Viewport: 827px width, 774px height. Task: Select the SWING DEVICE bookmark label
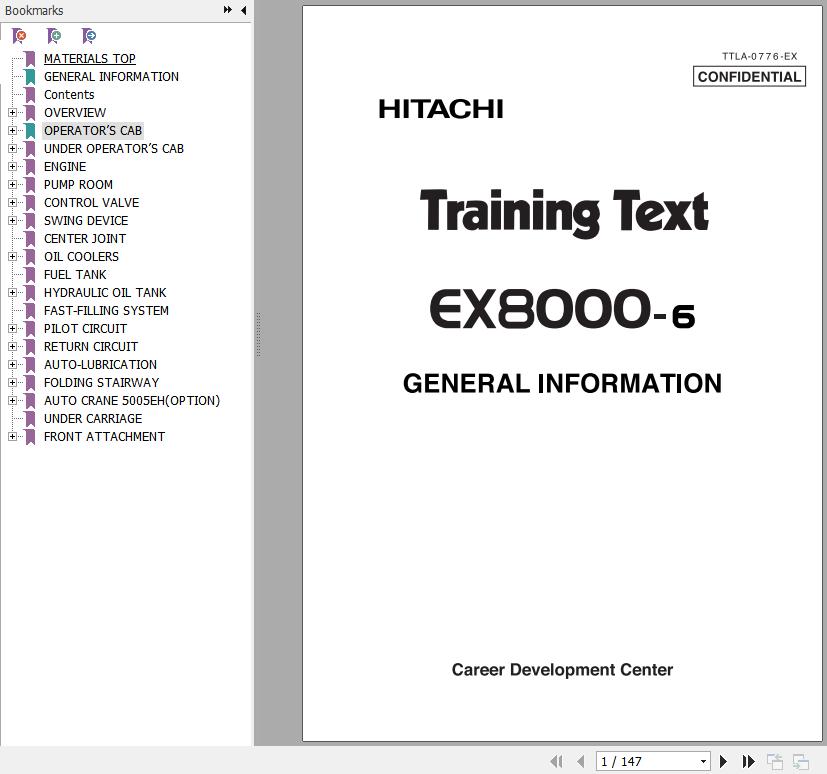[x=86, y=220]
